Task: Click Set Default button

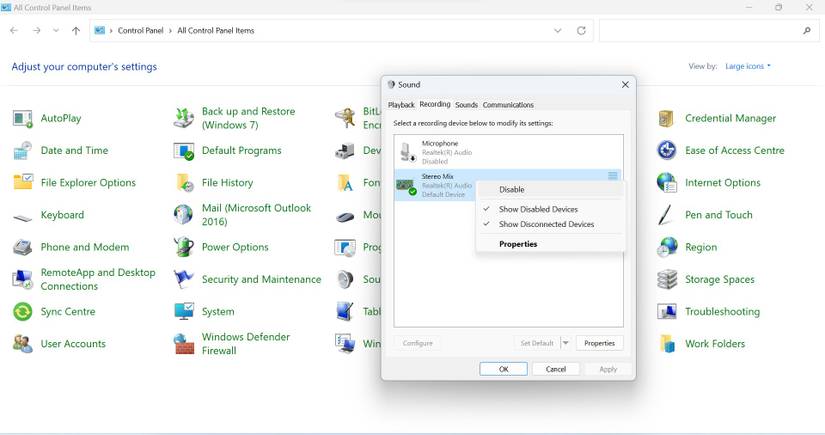Action: click(x=537, y=343)
